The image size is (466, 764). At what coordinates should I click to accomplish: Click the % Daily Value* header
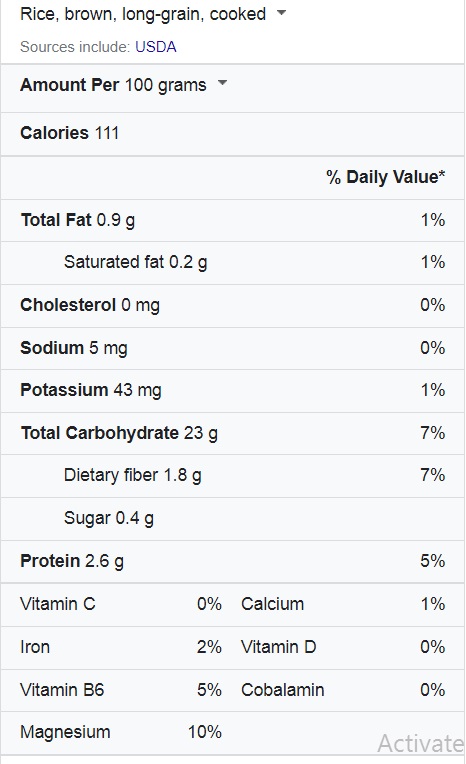pyautogui.click(x=386, y=177)
